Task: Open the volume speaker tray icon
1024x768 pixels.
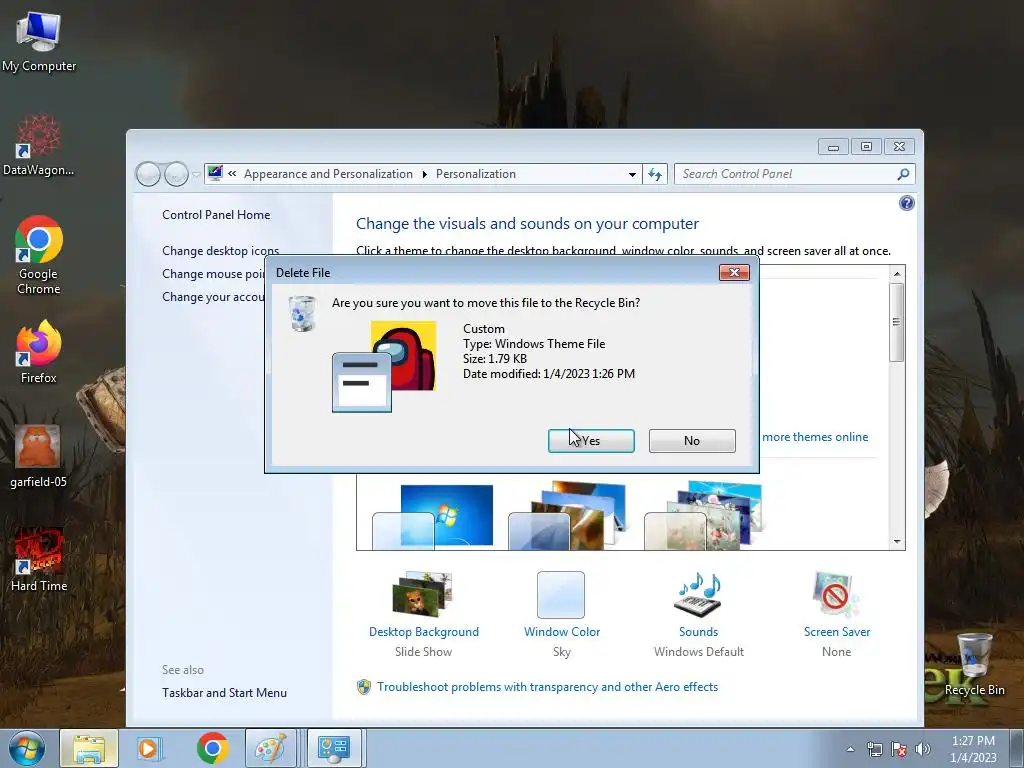Action: 923,749
